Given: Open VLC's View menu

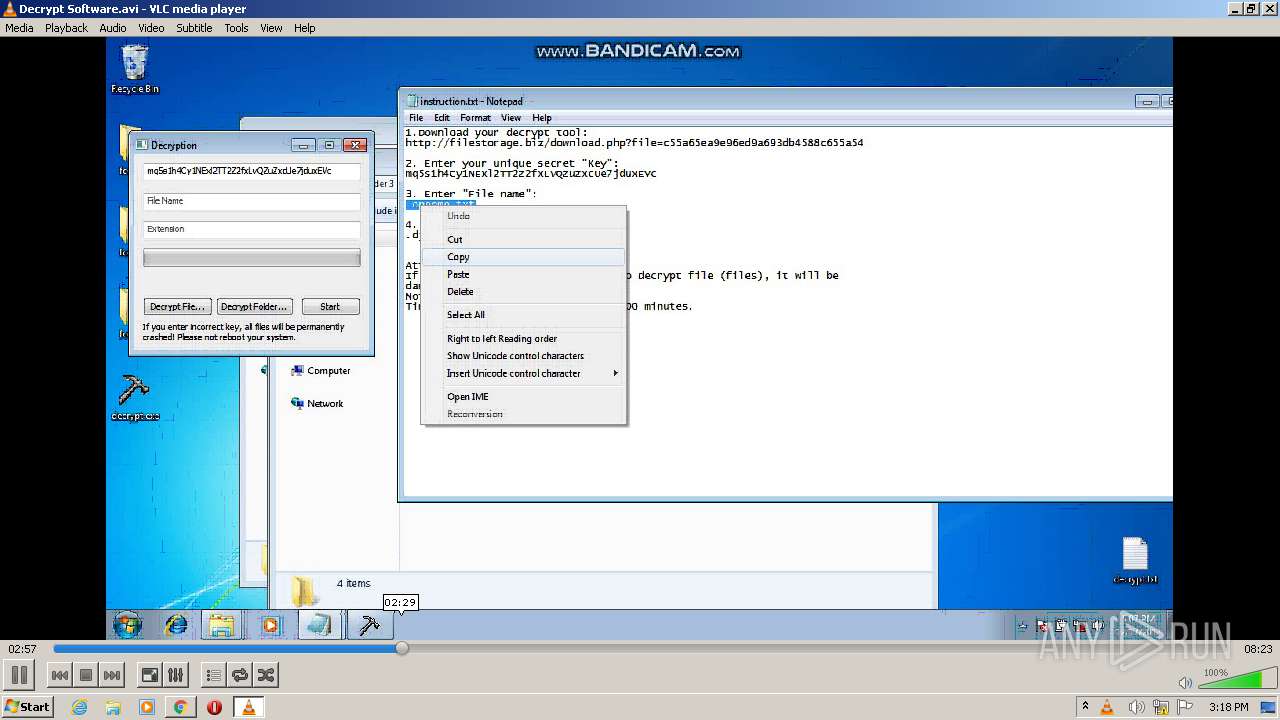Looking at the screenshot, I should pyautogui.click(x=271, y=28).
